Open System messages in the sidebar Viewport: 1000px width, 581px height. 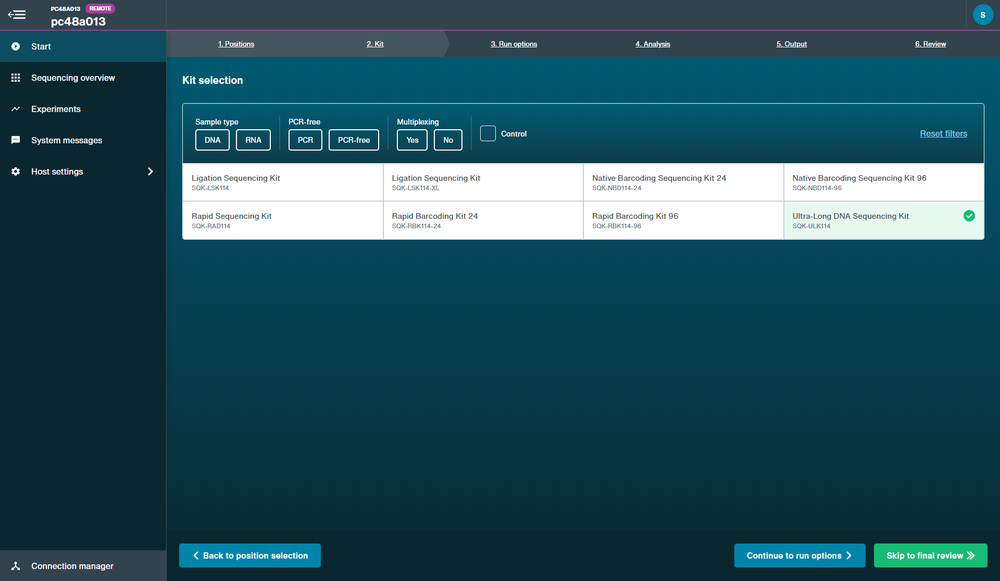[83, 140]
